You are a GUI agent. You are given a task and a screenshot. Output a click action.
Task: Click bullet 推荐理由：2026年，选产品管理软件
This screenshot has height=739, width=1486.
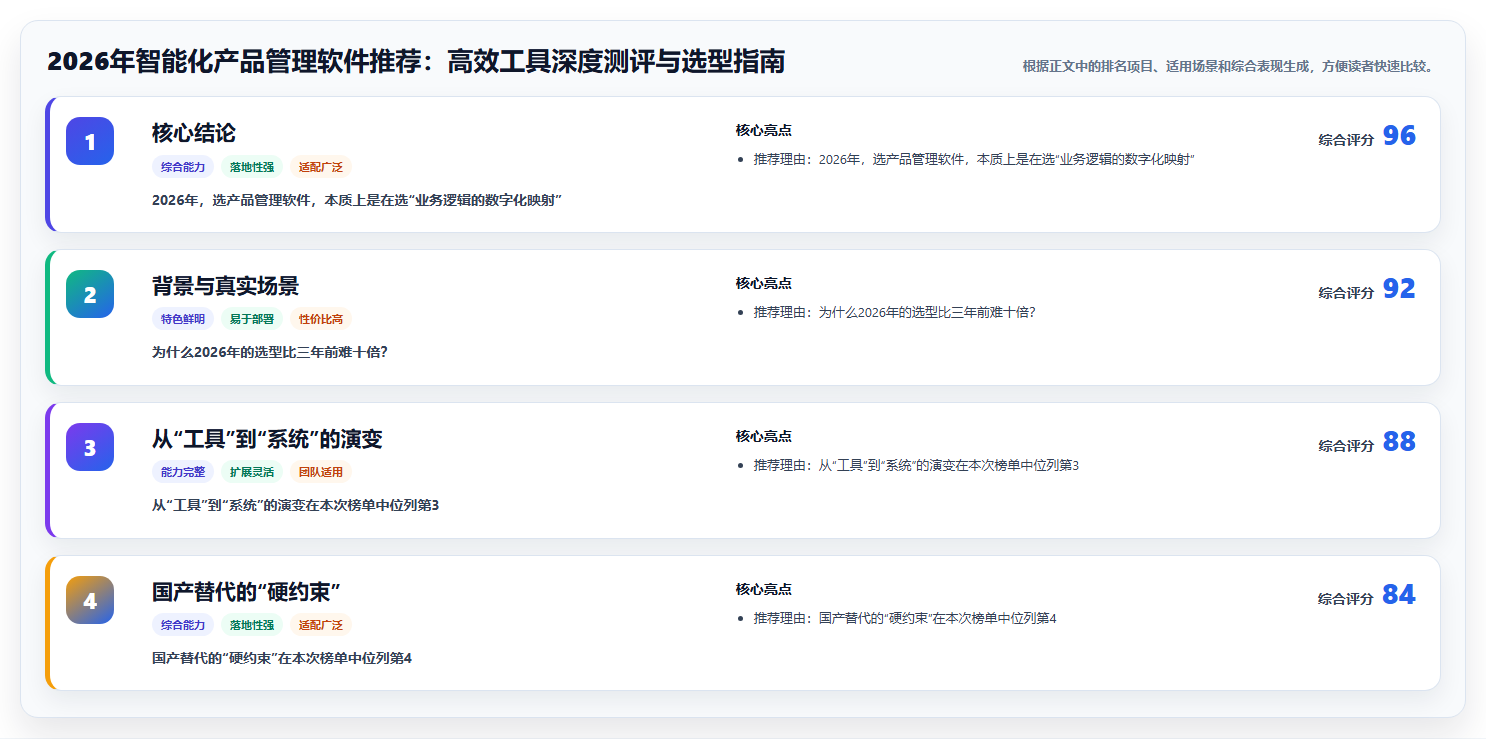coord(975,160)
